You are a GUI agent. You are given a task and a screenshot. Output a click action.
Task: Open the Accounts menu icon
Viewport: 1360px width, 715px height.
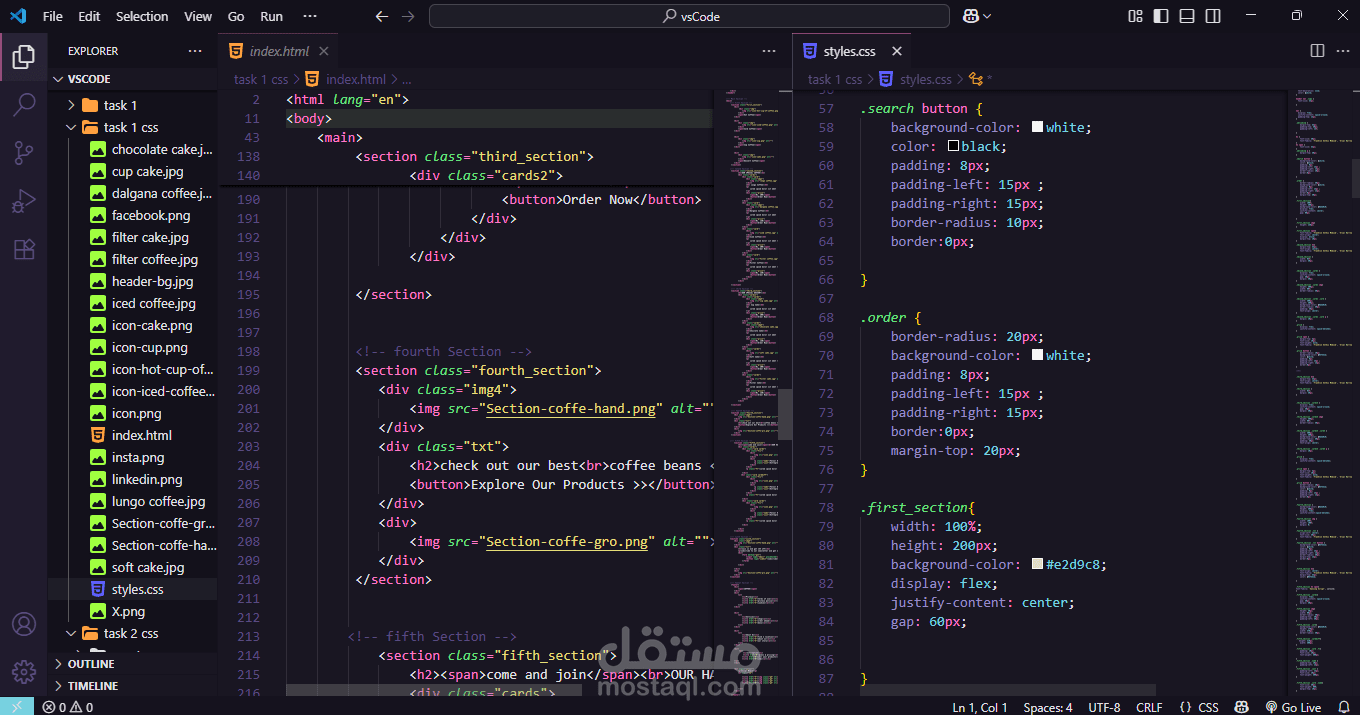pyautogui.click(x=24, y=624)
